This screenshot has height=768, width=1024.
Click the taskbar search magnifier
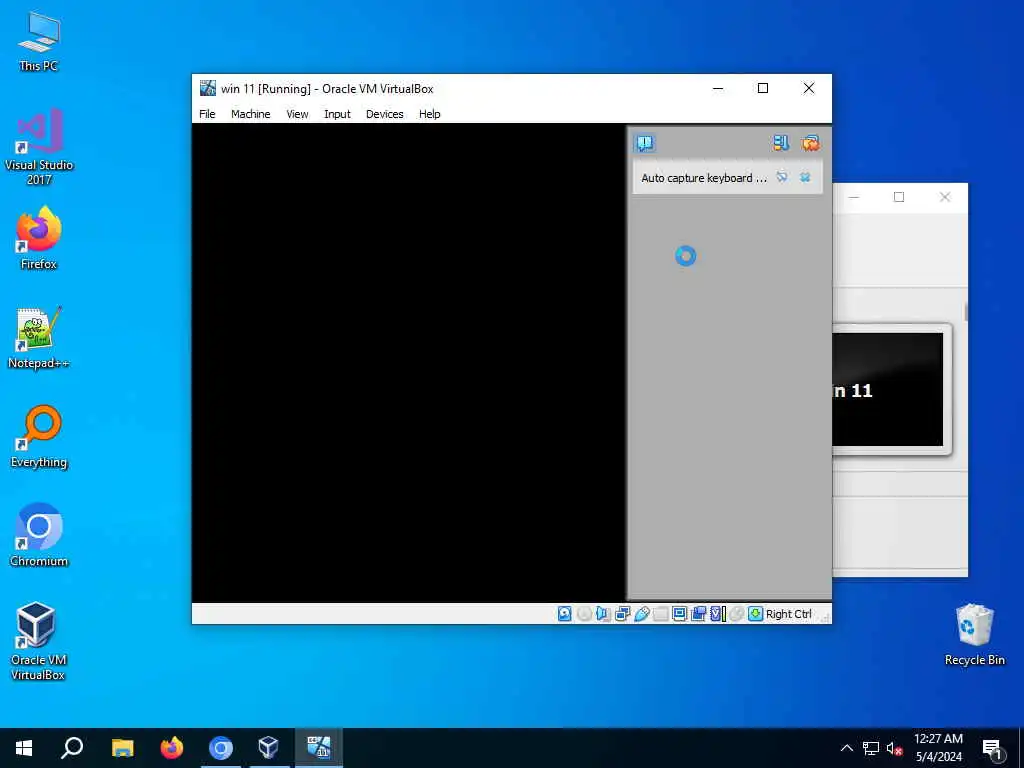72,748
